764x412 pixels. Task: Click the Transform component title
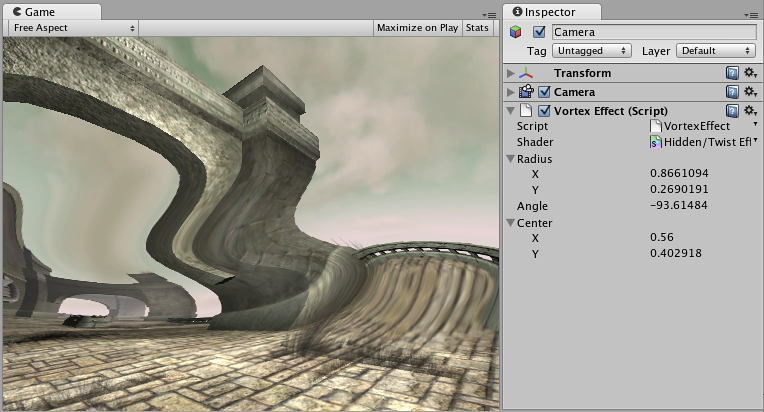coord(582,73)
